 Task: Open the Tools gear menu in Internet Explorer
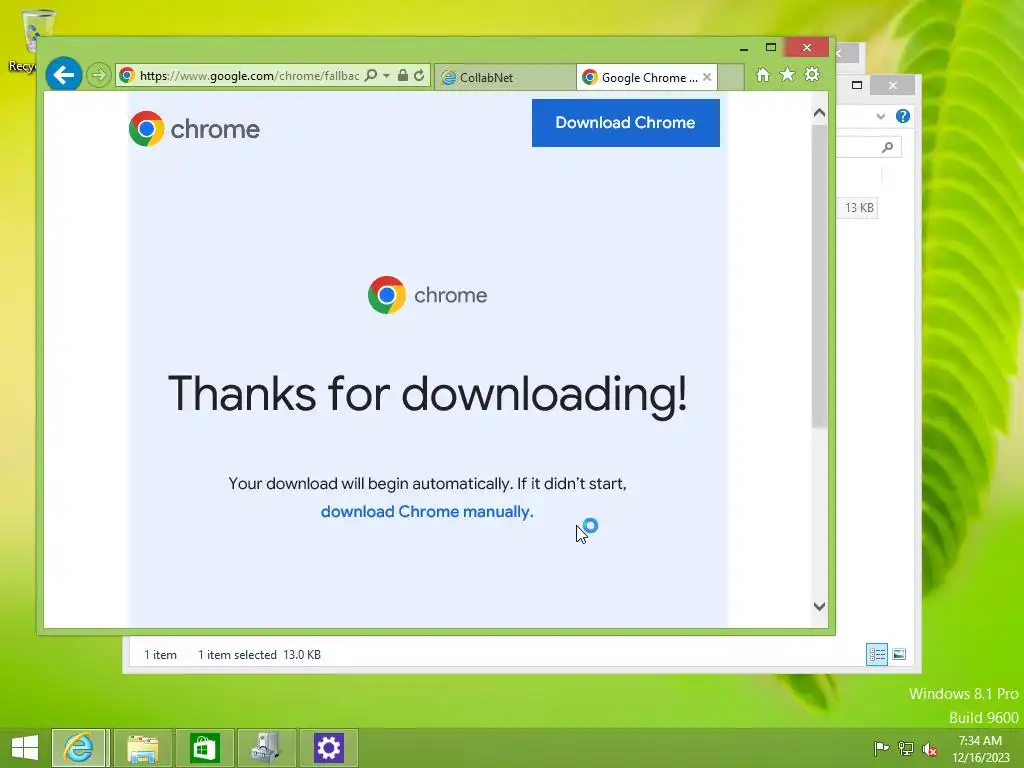point(812,75)
